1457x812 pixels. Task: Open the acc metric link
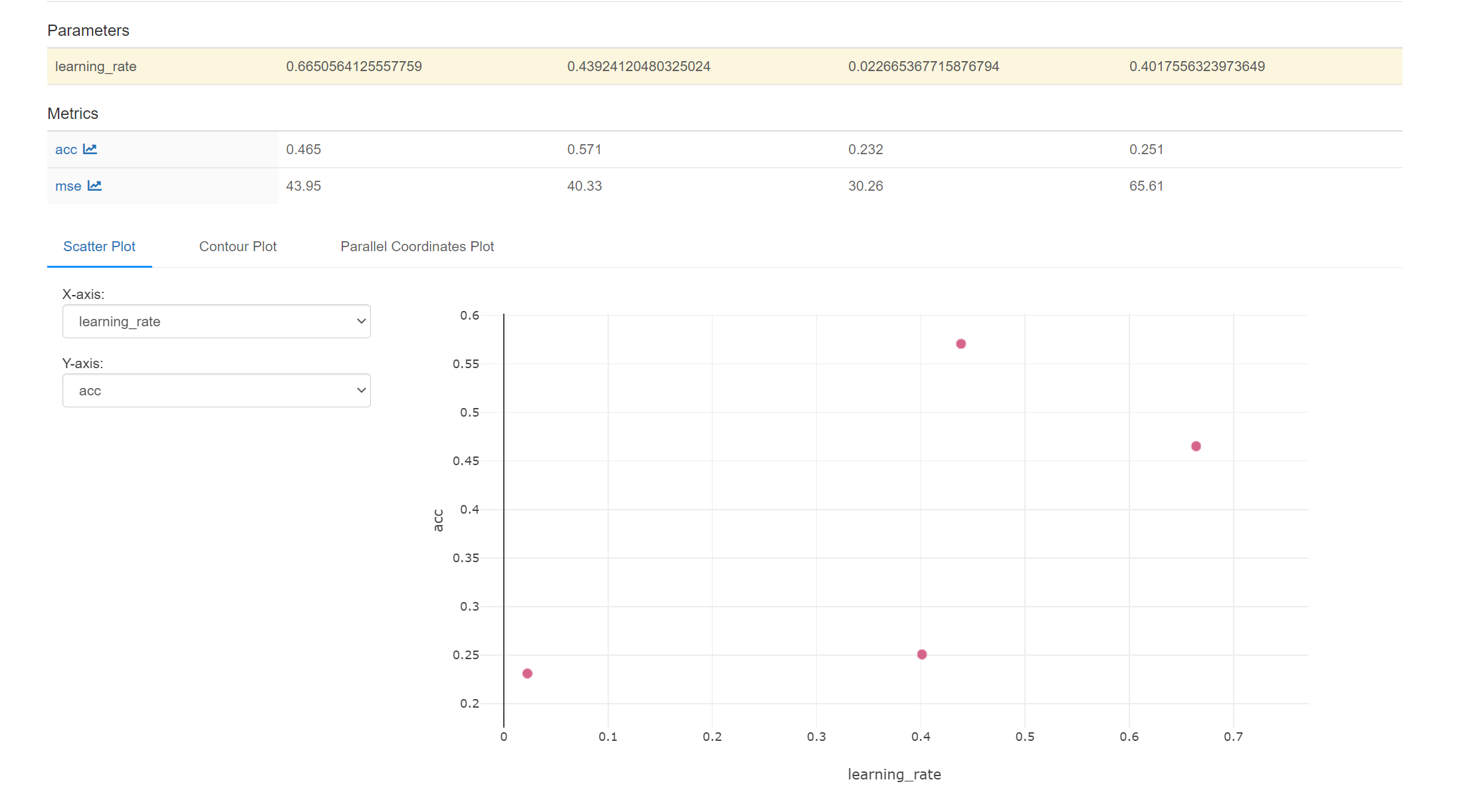(66, 150)
